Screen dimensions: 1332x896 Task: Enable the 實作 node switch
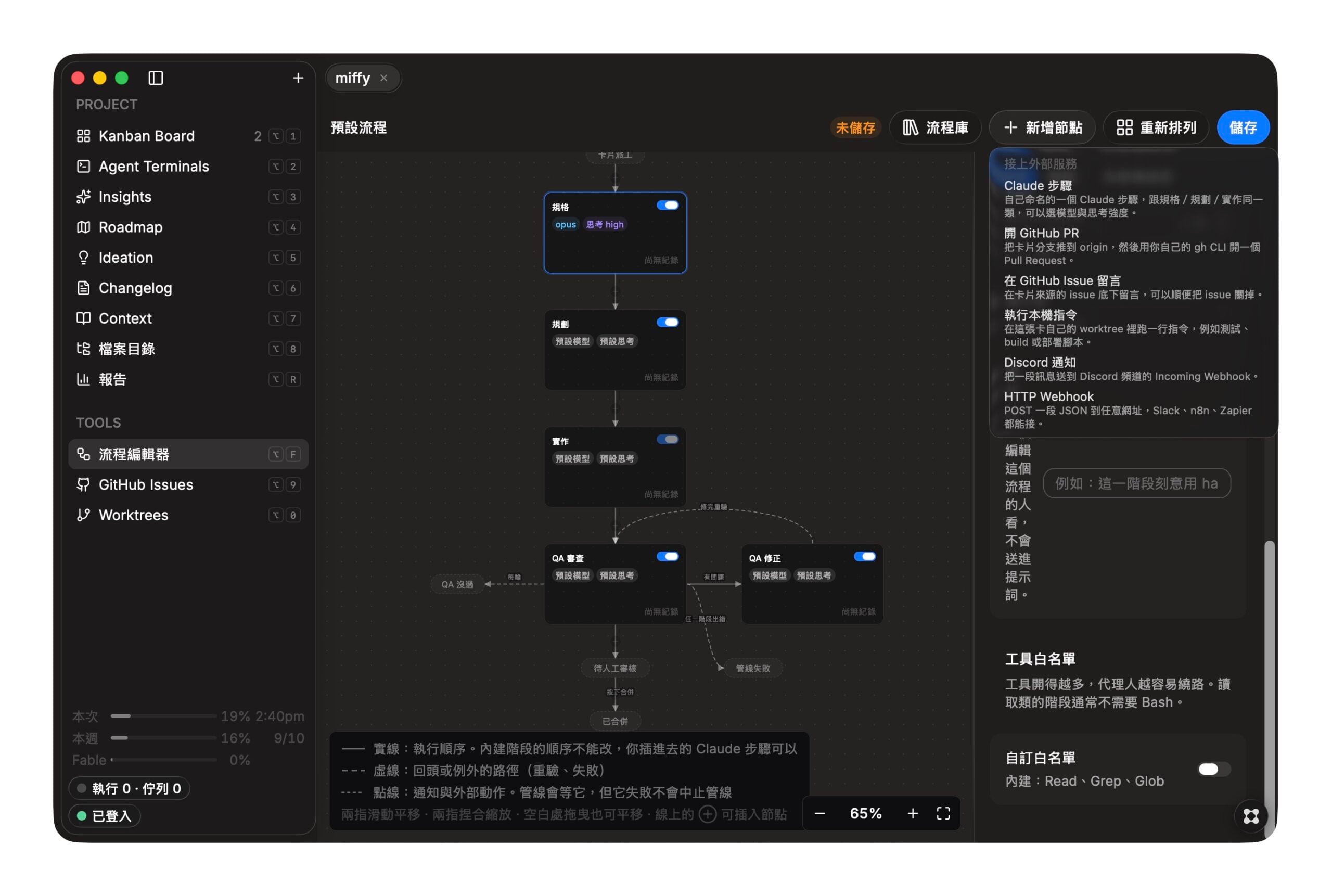coord(668,440)
